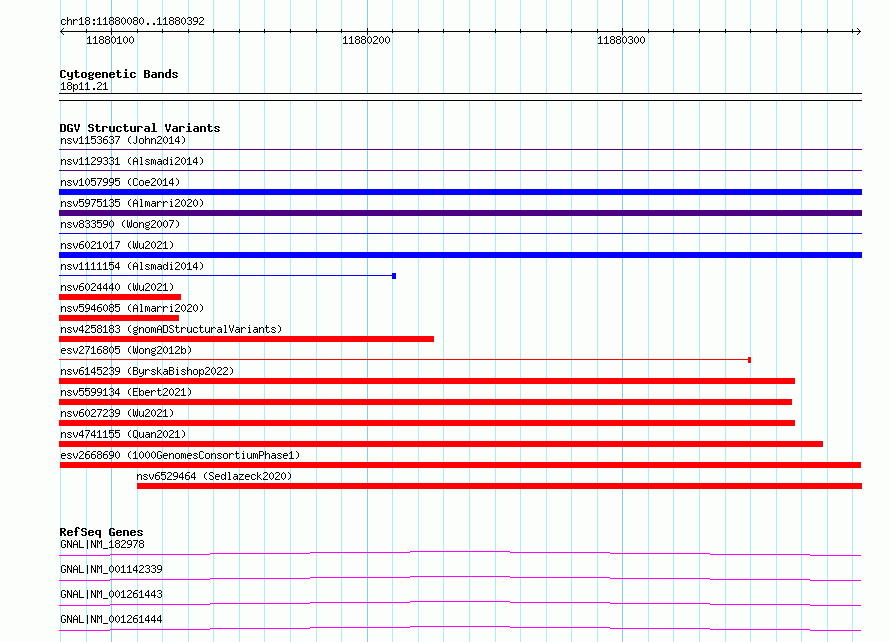Click variant label nsv833590 (Wong2007)

(120, 224)
